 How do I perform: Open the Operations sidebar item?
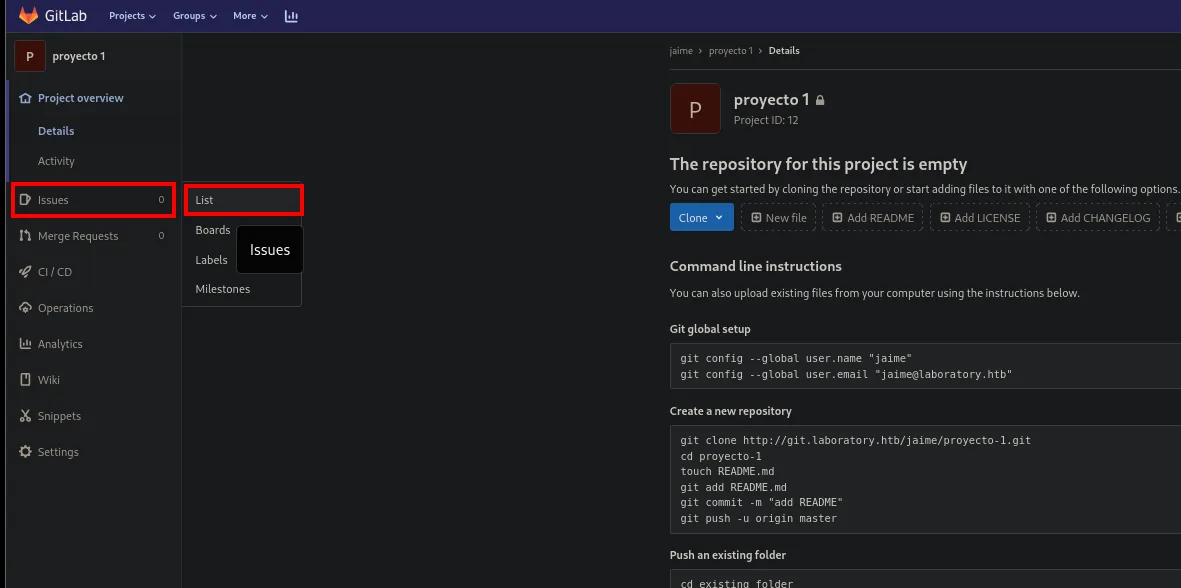pos(93,308)
